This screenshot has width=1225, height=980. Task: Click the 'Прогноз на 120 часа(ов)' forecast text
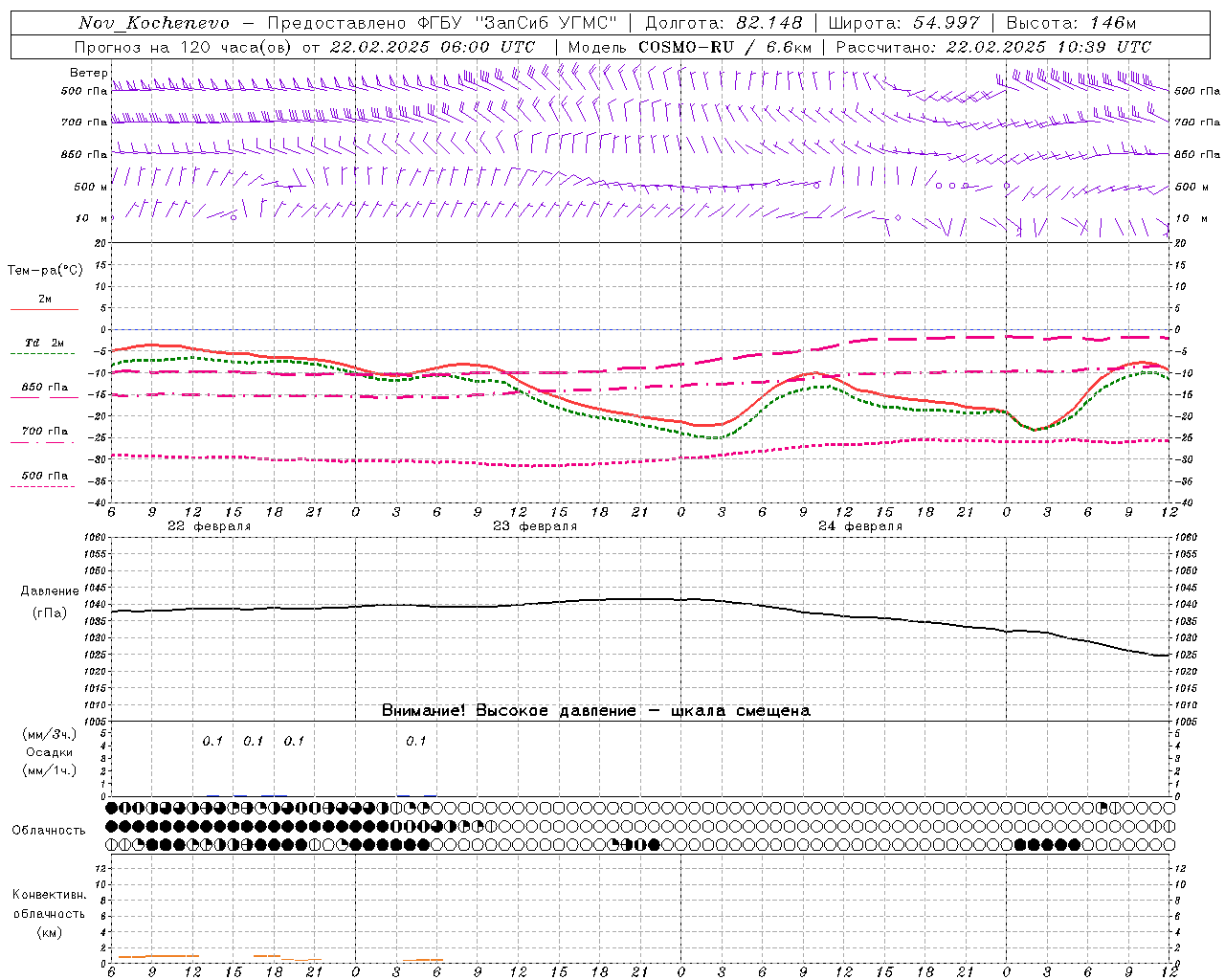tap(185, 47)
